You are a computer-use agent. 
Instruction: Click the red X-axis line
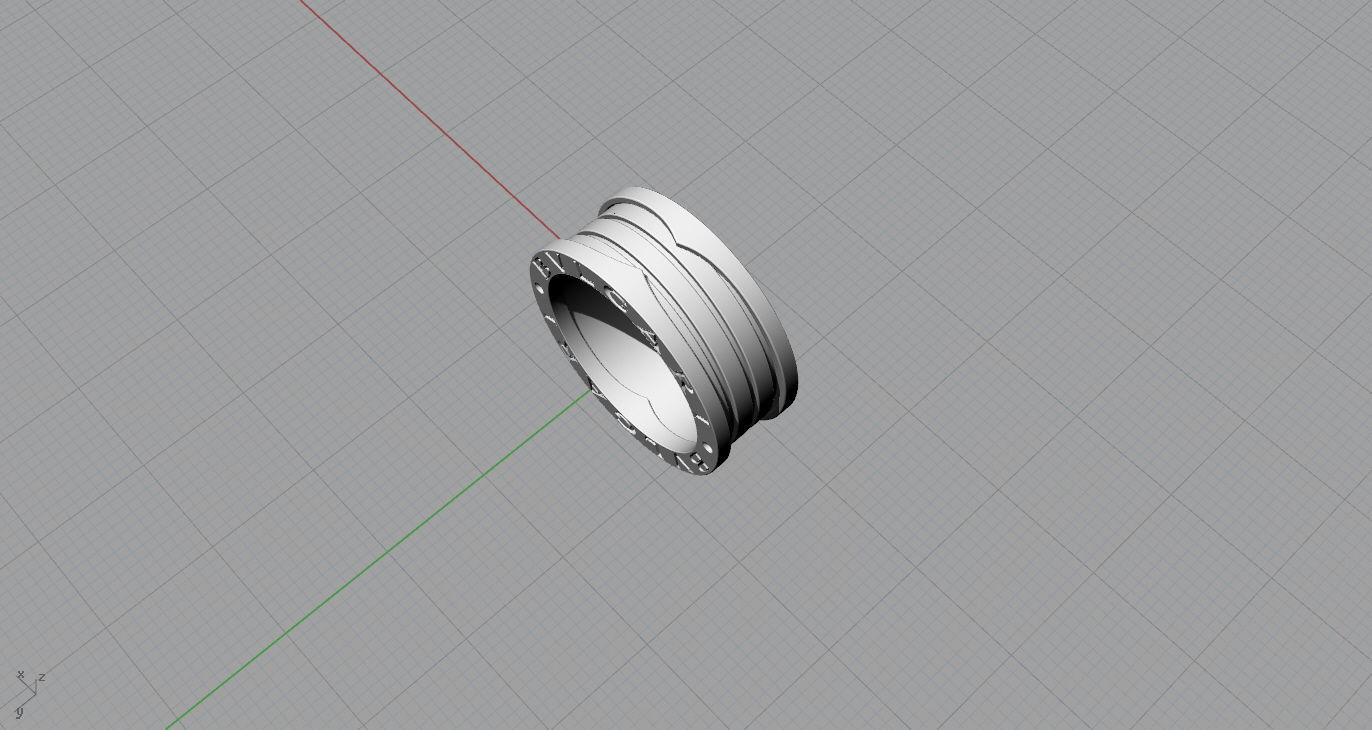click(x=430, y=120)
